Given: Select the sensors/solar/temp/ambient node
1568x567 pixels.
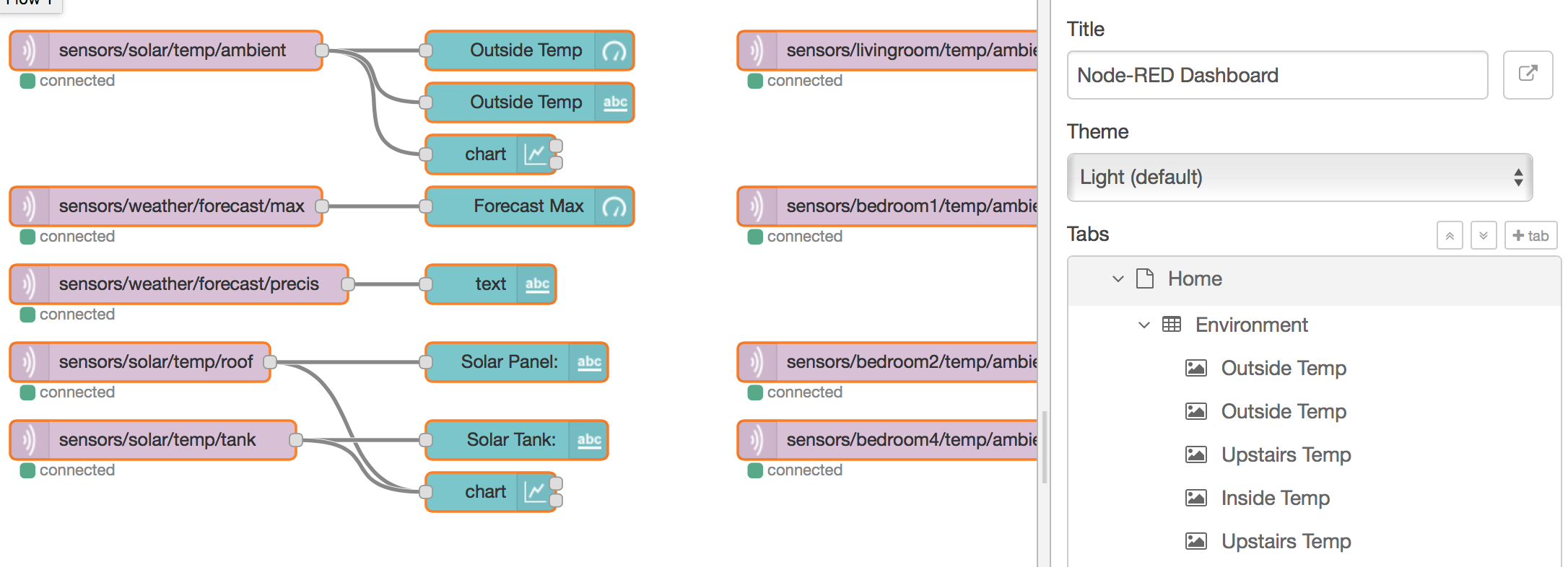Looking at the screenshot, I should click(166, 50).
